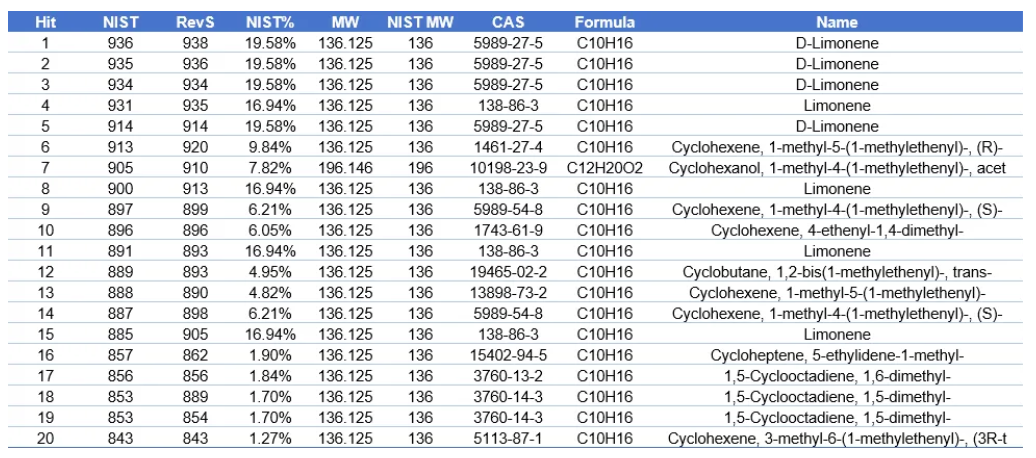This screenshot has width=1036, height=458.
Task: Select the Formula column header
Action: (604, 22)
